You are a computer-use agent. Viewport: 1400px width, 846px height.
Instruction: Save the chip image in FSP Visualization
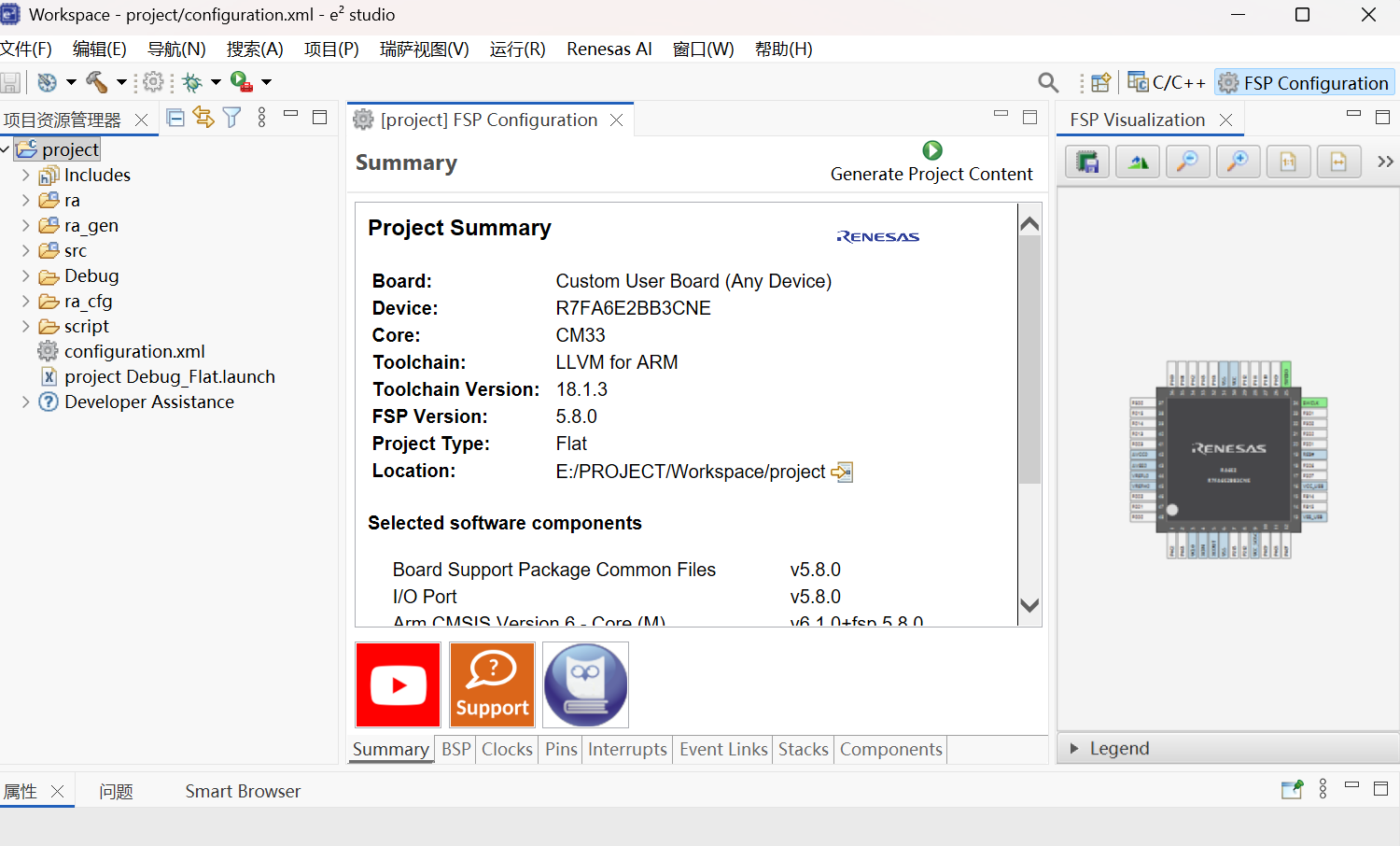coord(1087,162)
